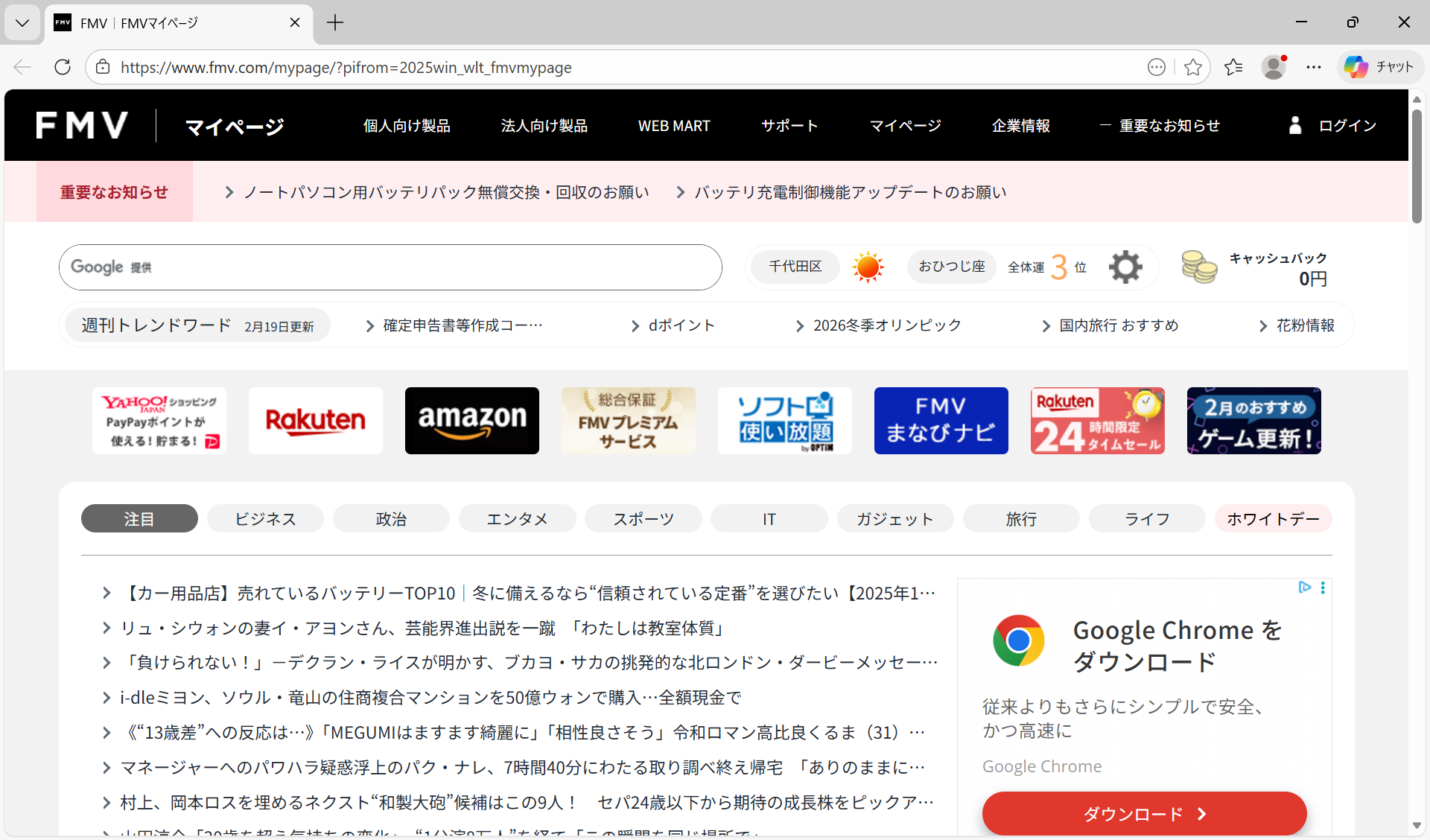Select the ビジネス news tab
Image resolution: width=1430 pixels, height=840 pixels.
(265, 519)
